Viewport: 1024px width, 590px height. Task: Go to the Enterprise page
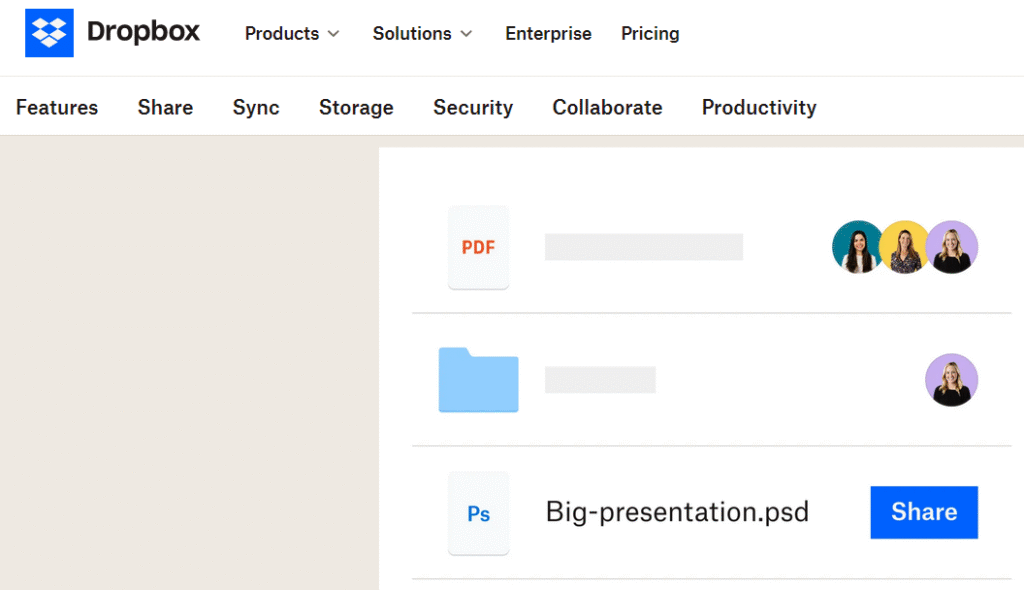click(548, 33)
